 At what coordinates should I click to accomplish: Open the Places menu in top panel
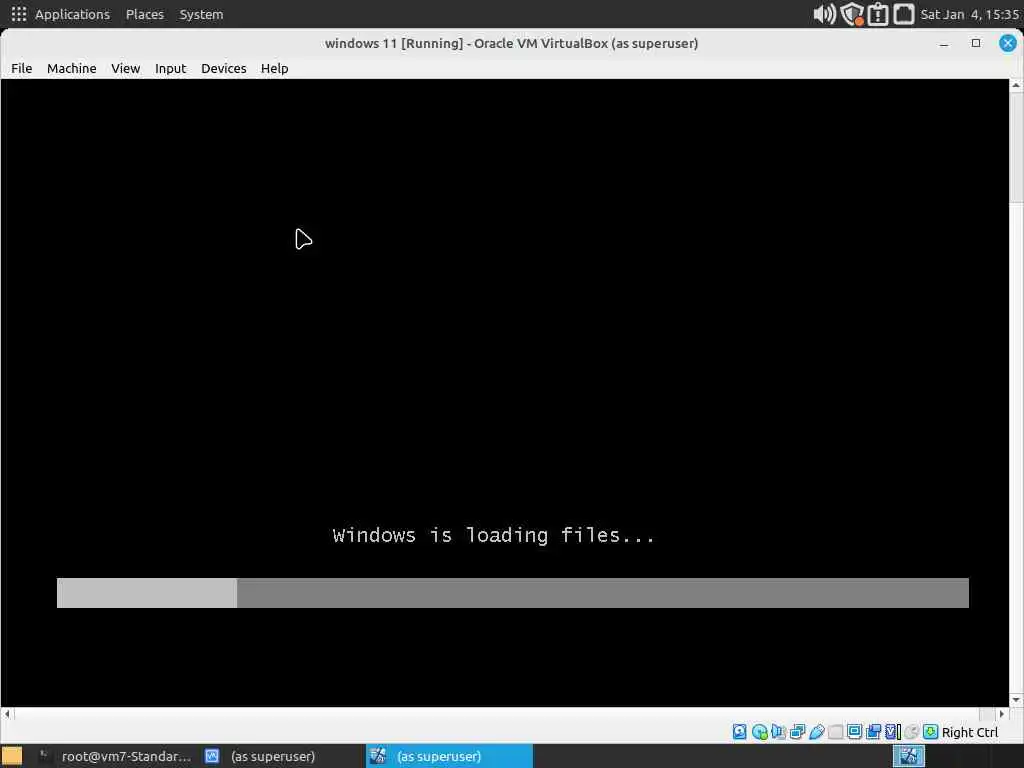[x=145, y=14]
